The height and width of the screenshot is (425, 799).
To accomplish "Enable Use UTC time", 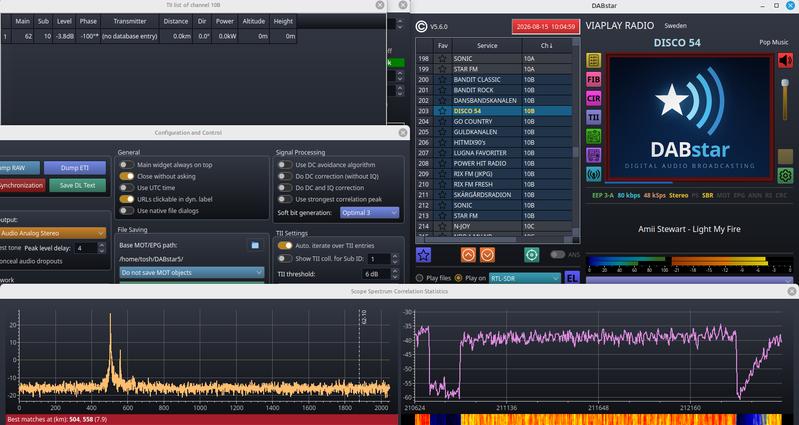I will 126,188.
